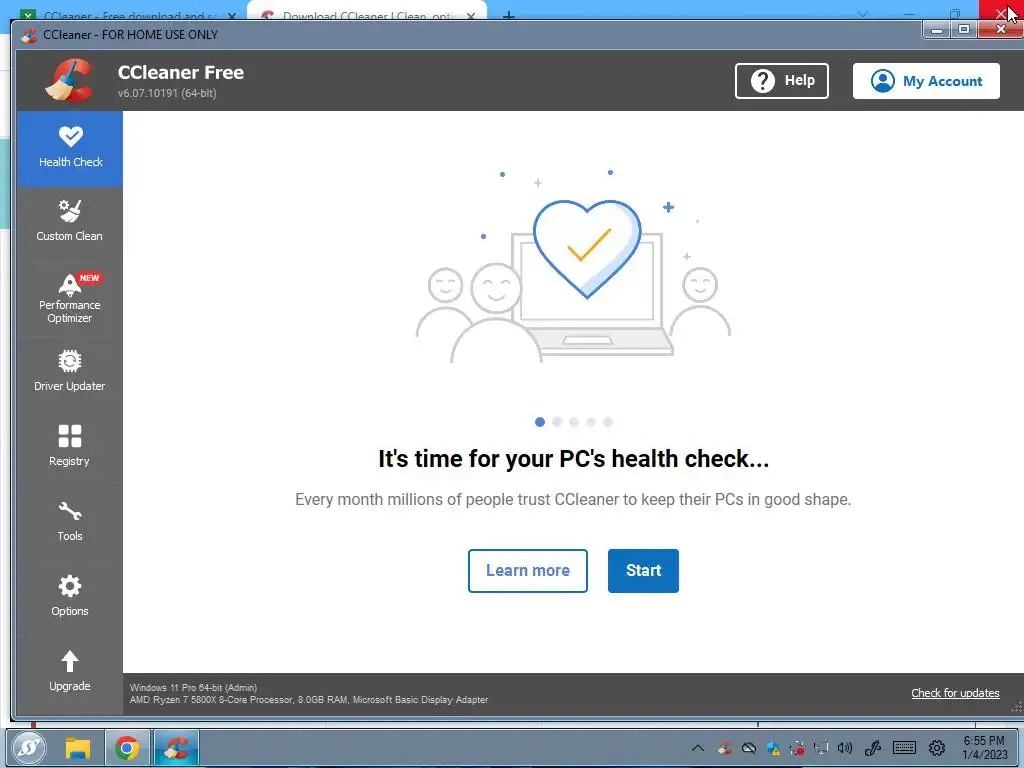This screenshot has height=768, width=1024.
Task: Open the Tools section
Action: coord(70,523)
